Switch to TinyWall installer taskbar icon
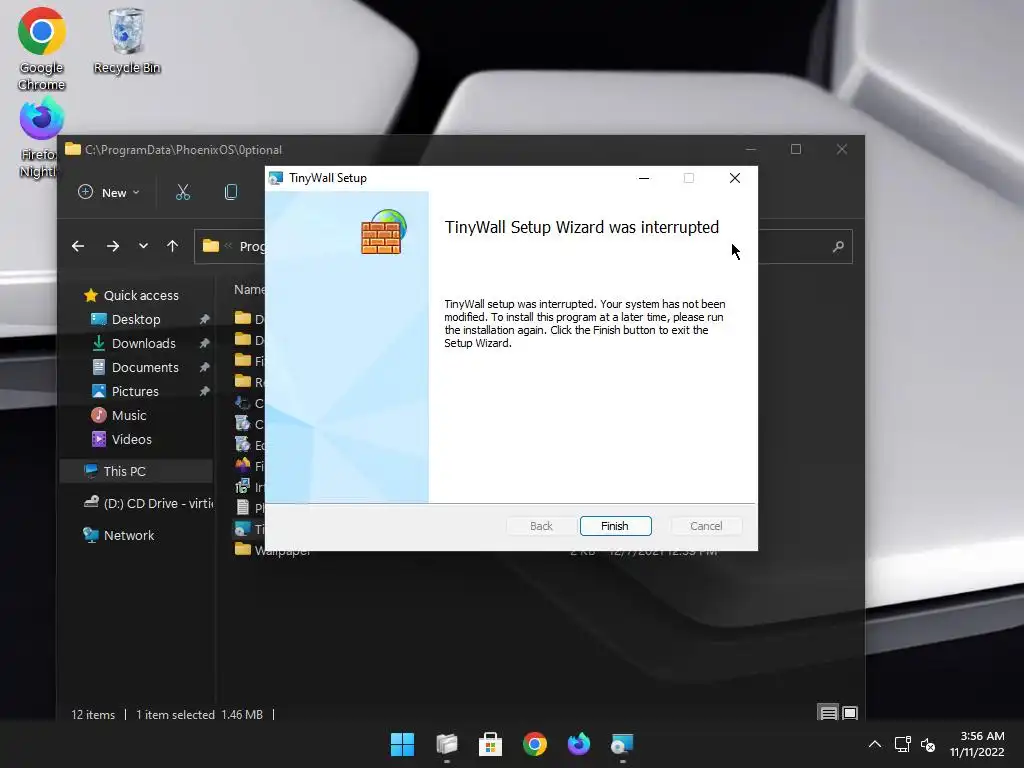Image resolution: width=1024 pixels, height=768 pixels. pyautogui.click(x=622, y=744)
